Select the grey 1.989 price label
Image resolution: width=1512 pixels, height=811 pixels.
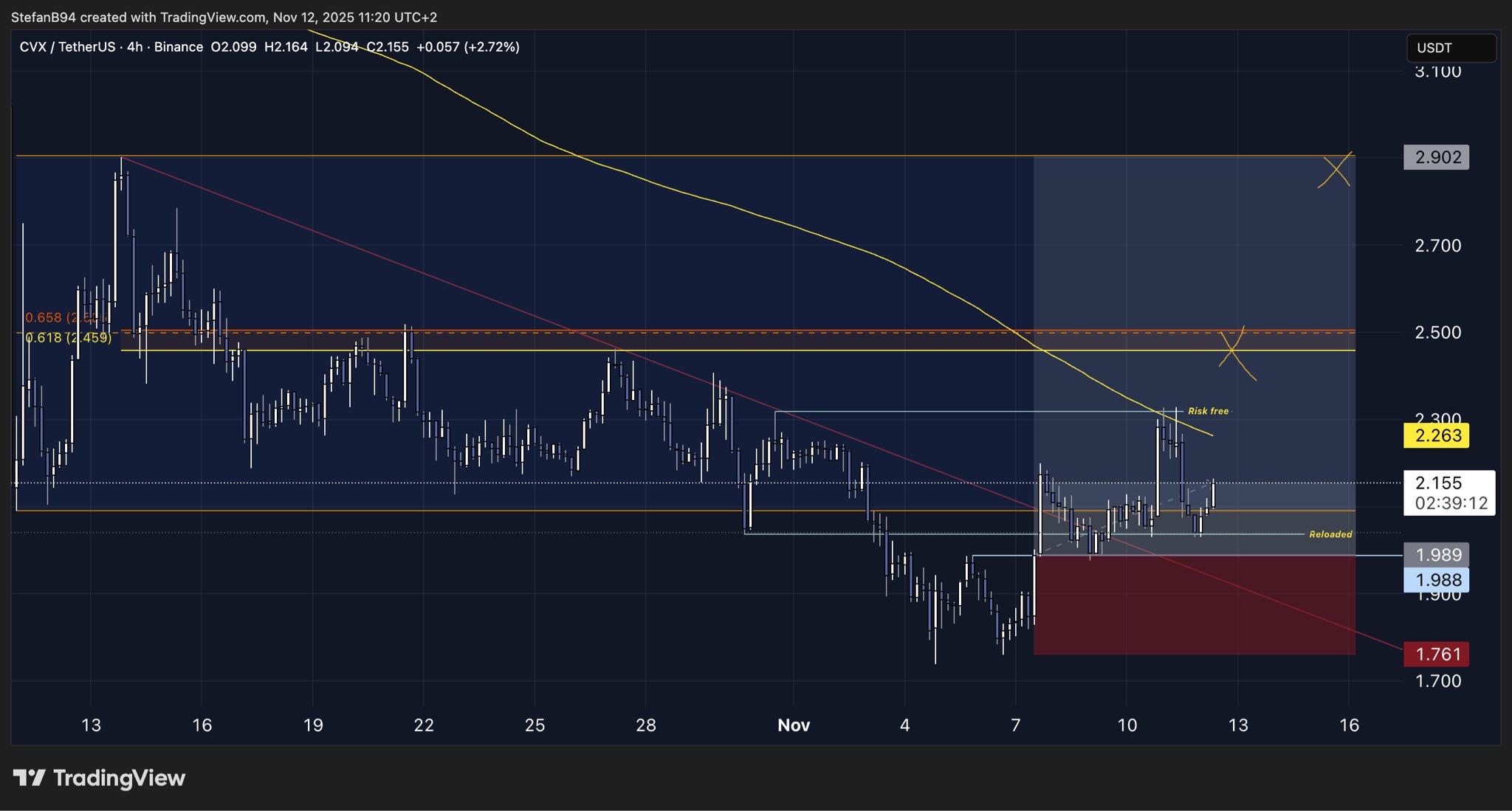point(1436,555)
